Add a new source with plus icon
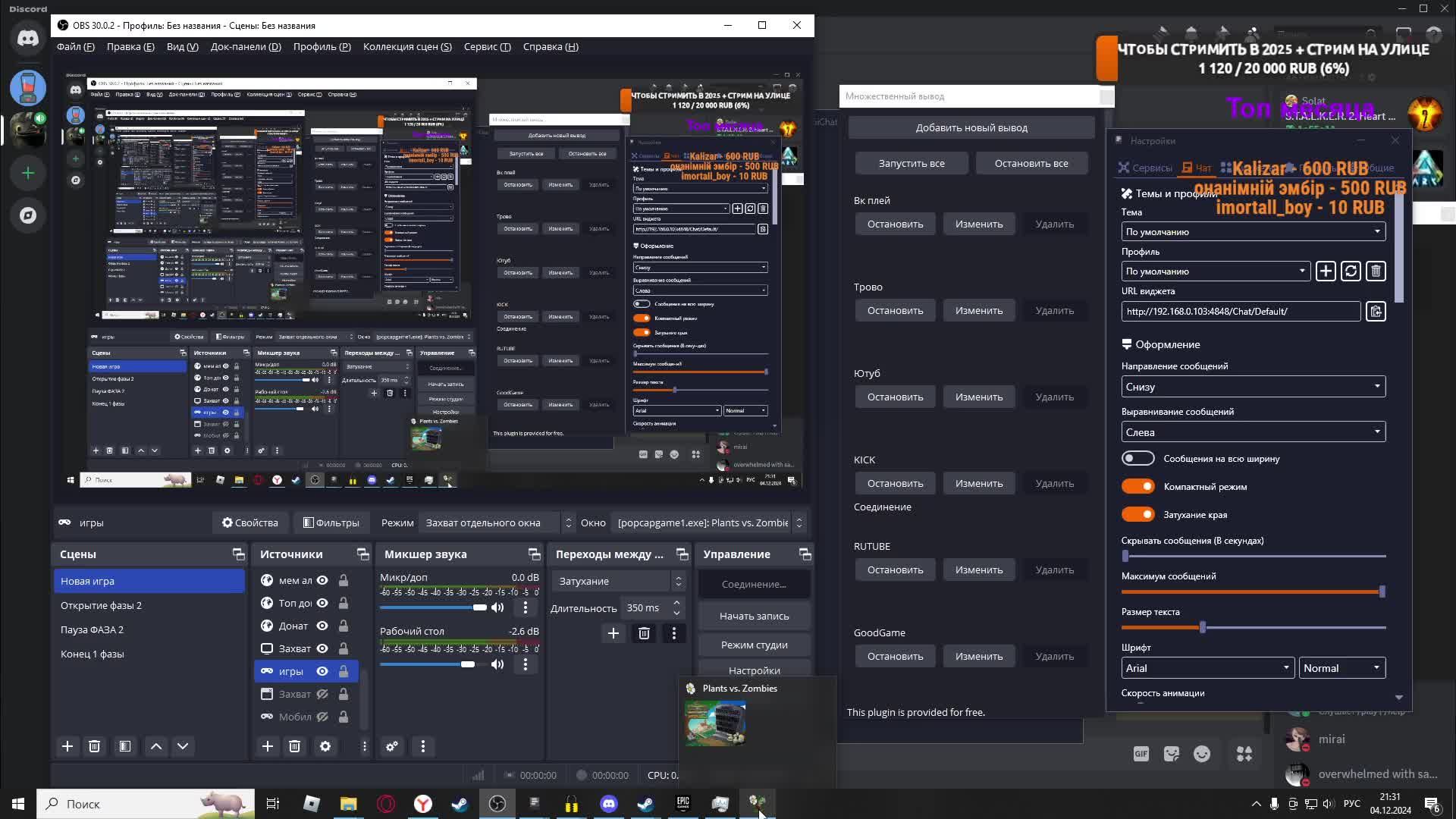1456x819 pixels. pyautogui.click(x=268, y=746)
